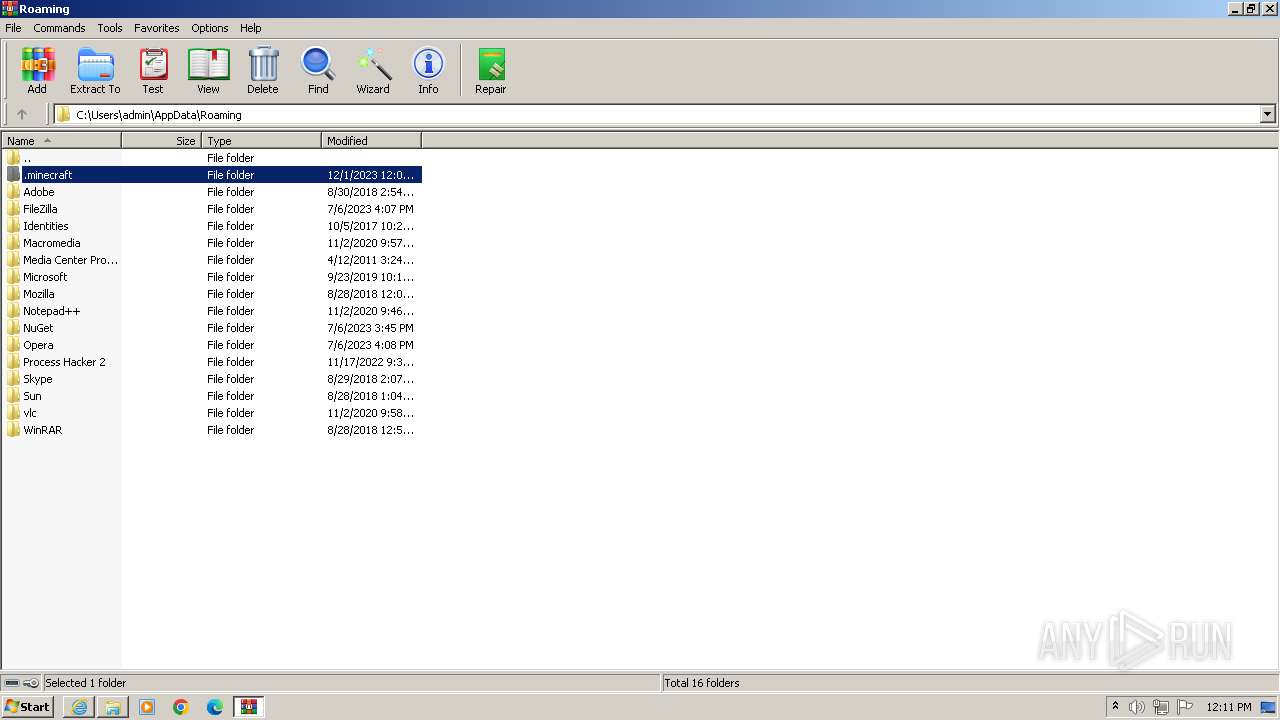Click the Skype folder icon
Image resolution: width=1280 pixels, height=720 pixels.
[x=13, y=379]
